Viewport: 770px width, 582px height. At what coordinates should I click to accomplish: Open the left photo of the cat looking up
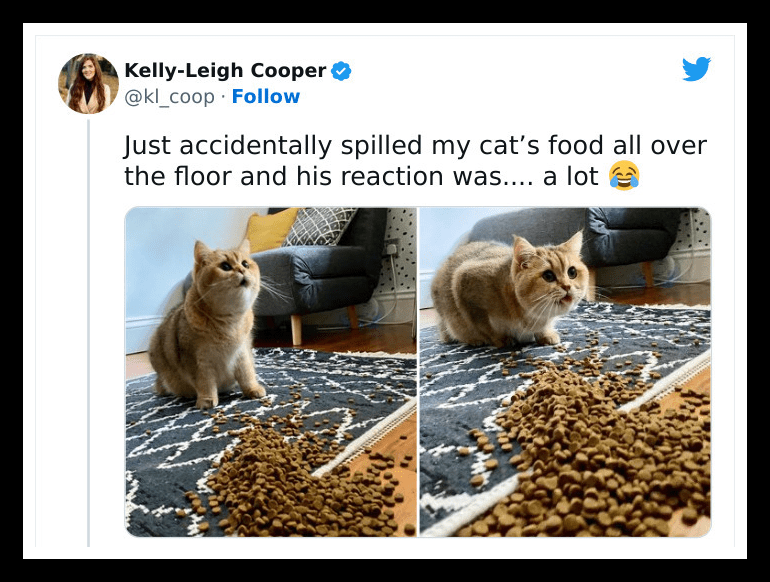pyautogui.click(x=271, y=372)
